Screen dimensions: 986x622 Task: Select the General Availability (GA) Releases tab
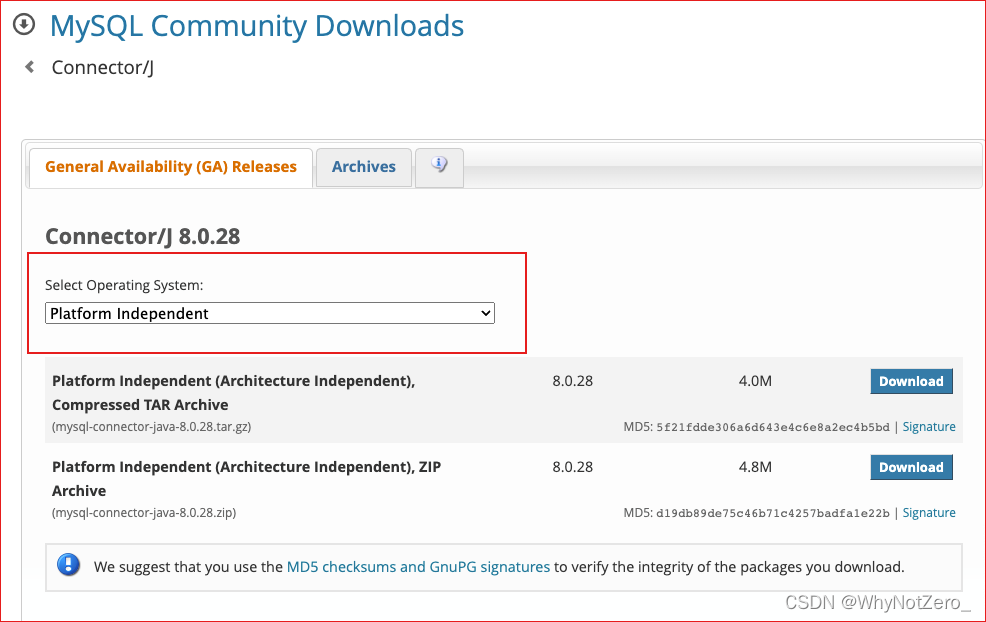(170, 167)
